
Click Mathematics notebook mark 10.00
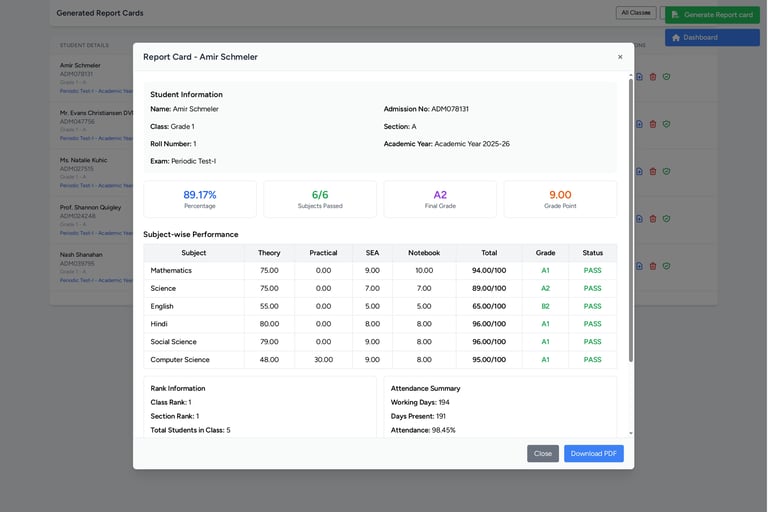pos(424,270)
